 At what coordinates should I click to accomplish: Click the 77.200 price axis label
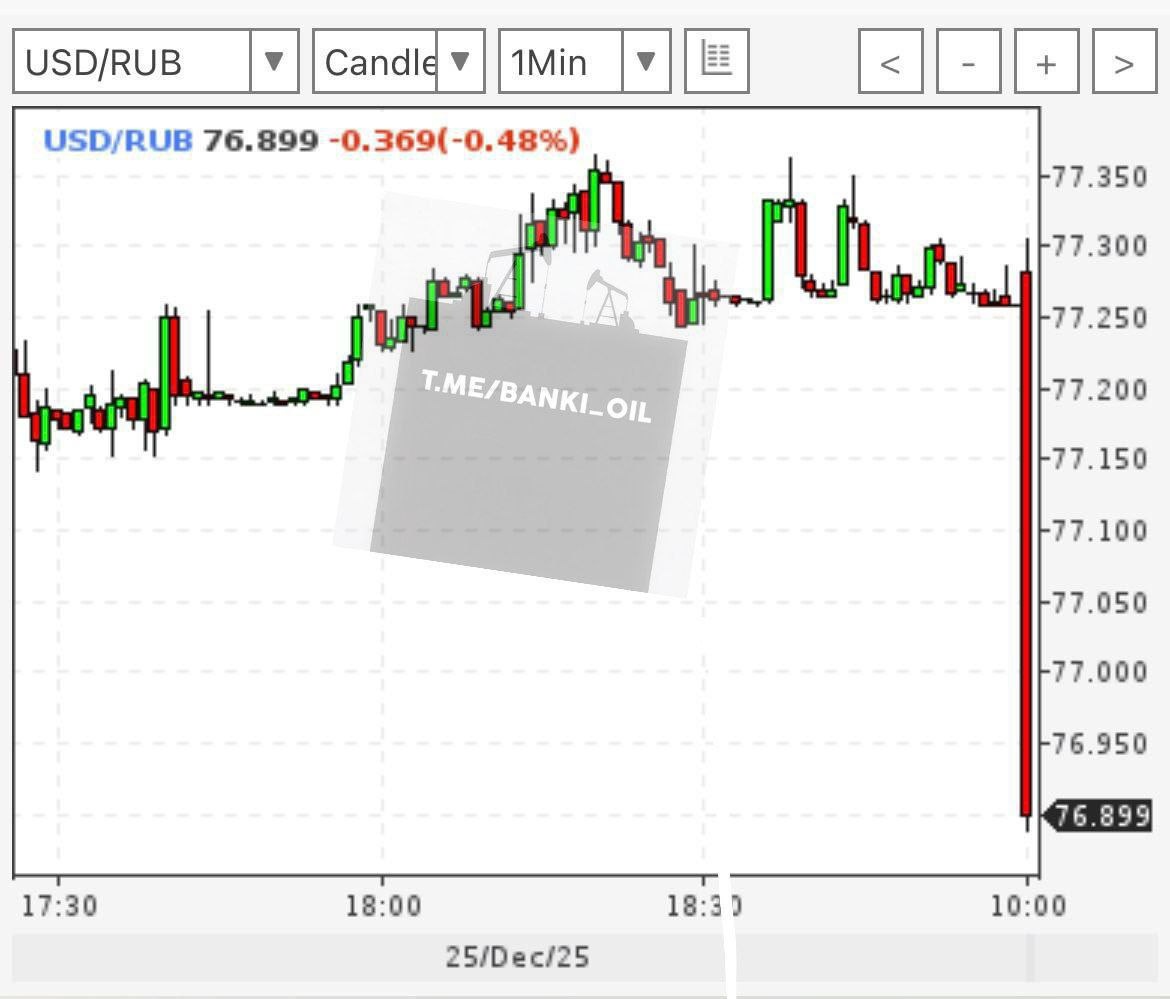click(1098, 389)
